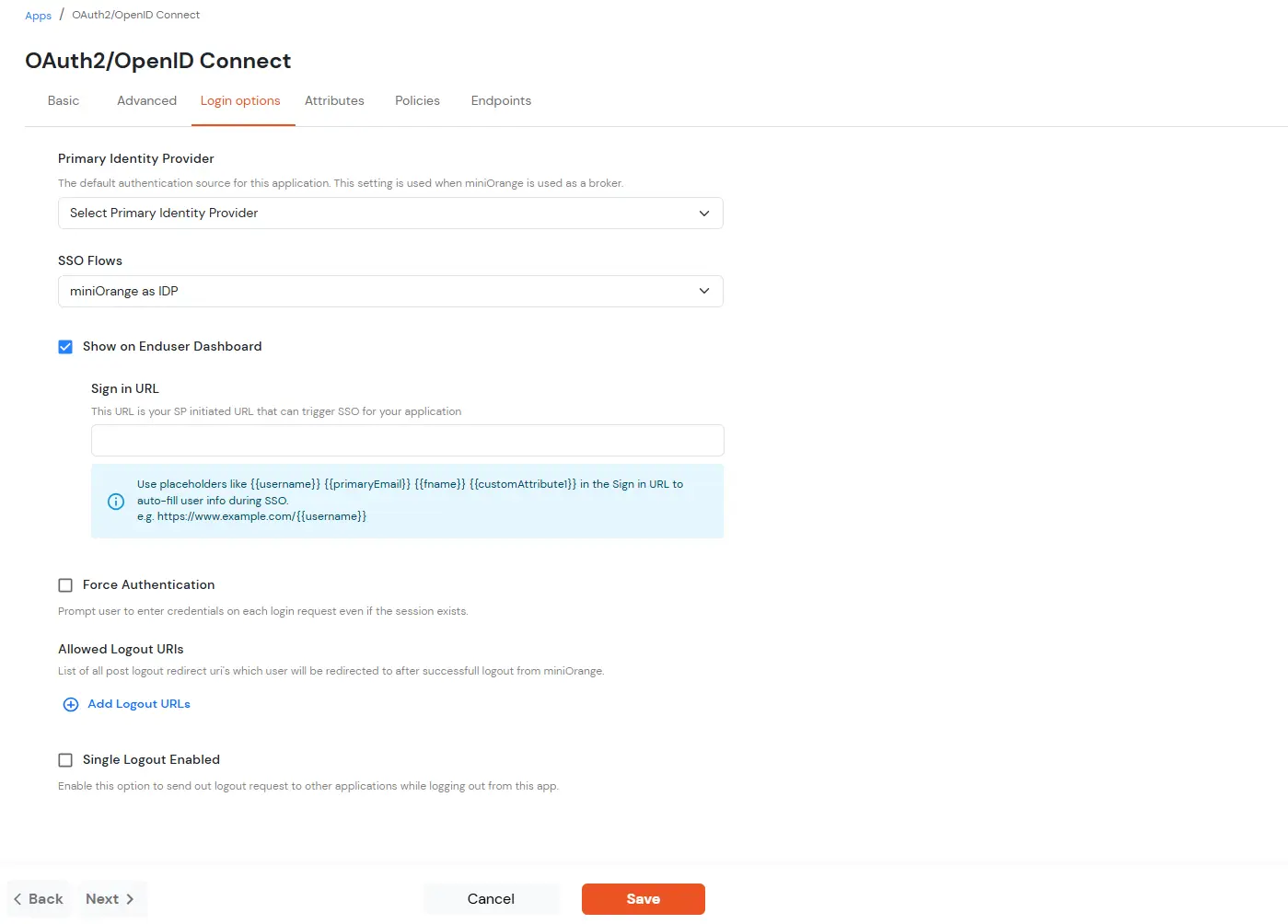Click the plus icon beside Add Logout URLs
Screen dimensions: 1288x924
(70, 704)
